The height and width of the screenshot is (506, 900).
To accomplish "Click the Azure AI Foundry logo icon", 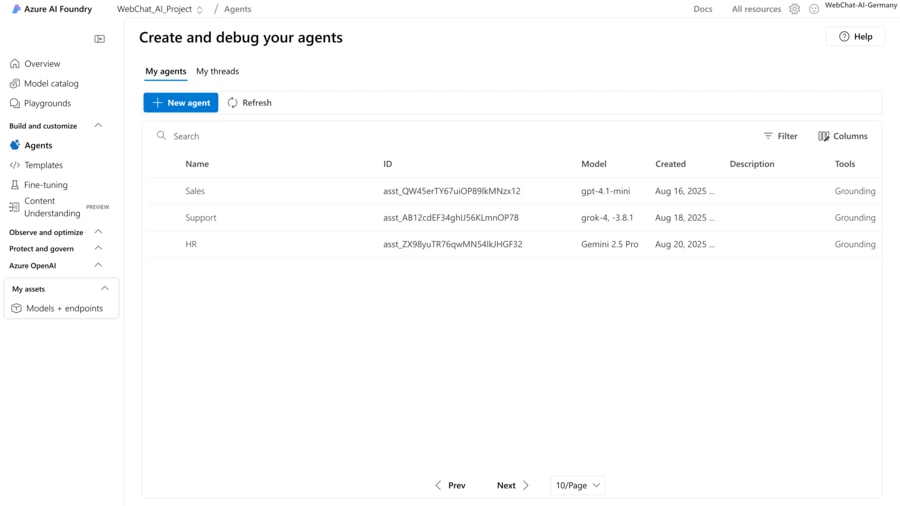I will point(16,9).
